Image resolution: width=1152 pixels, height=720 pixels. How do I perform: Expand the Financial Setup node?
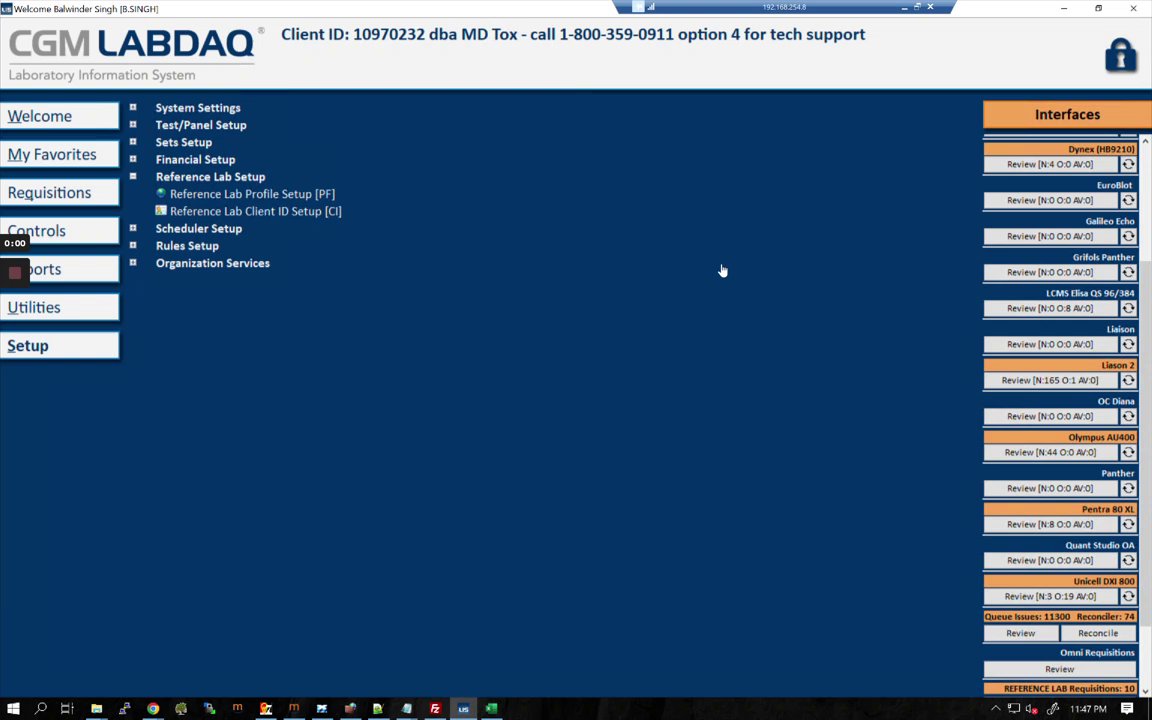(133, 159)
